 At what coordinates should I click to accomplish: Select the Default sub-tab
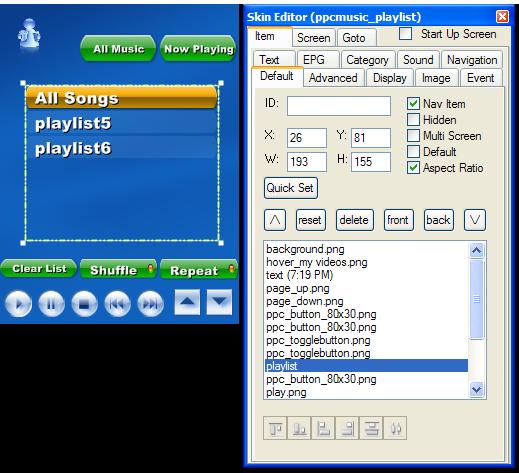tap(277, 76)
